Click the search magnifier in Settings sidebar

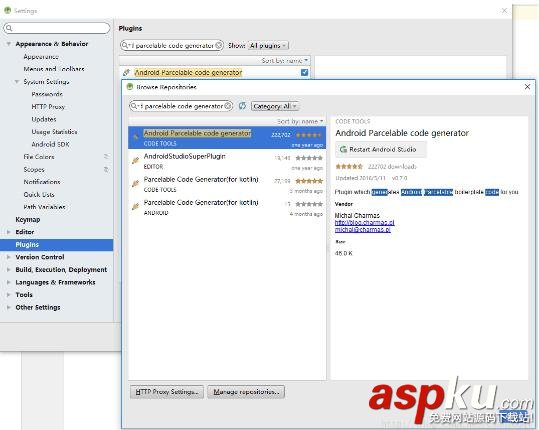coord(9,28)
